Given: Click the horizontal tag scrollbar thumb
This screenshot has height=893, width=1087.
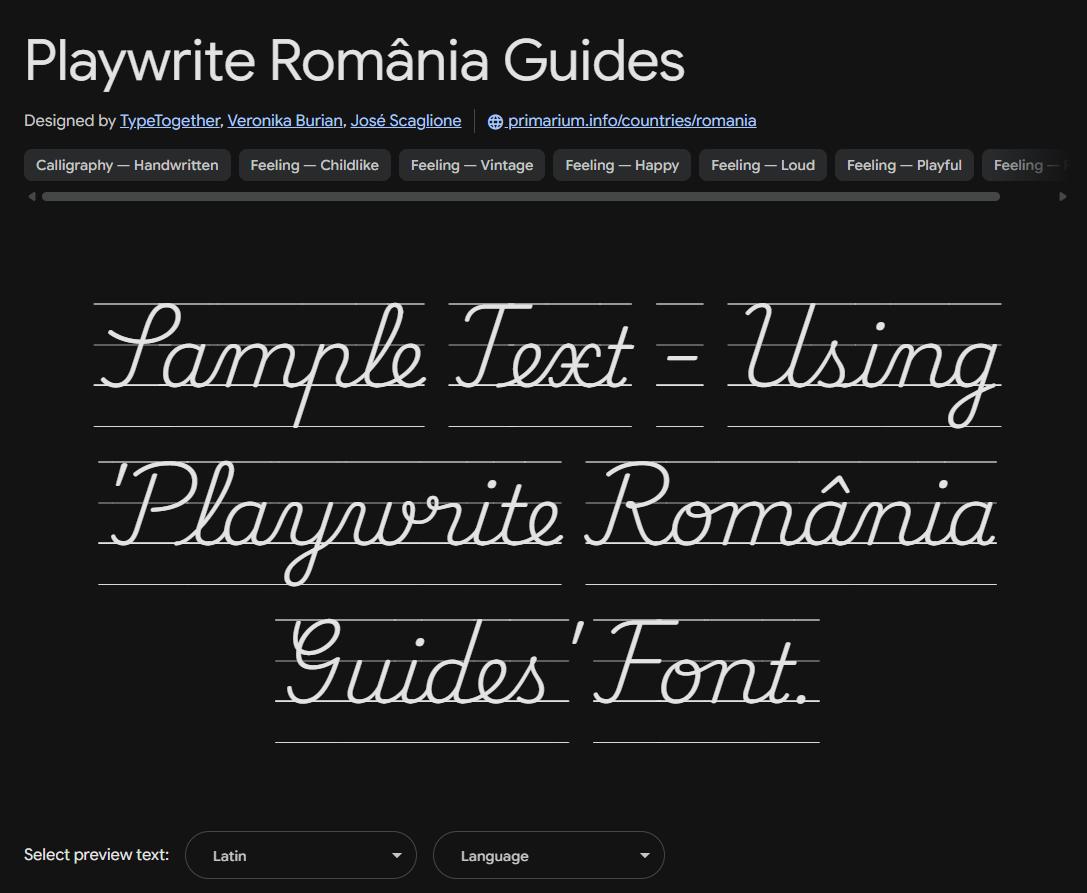Looking at the screenshot, I should (521, 197).
